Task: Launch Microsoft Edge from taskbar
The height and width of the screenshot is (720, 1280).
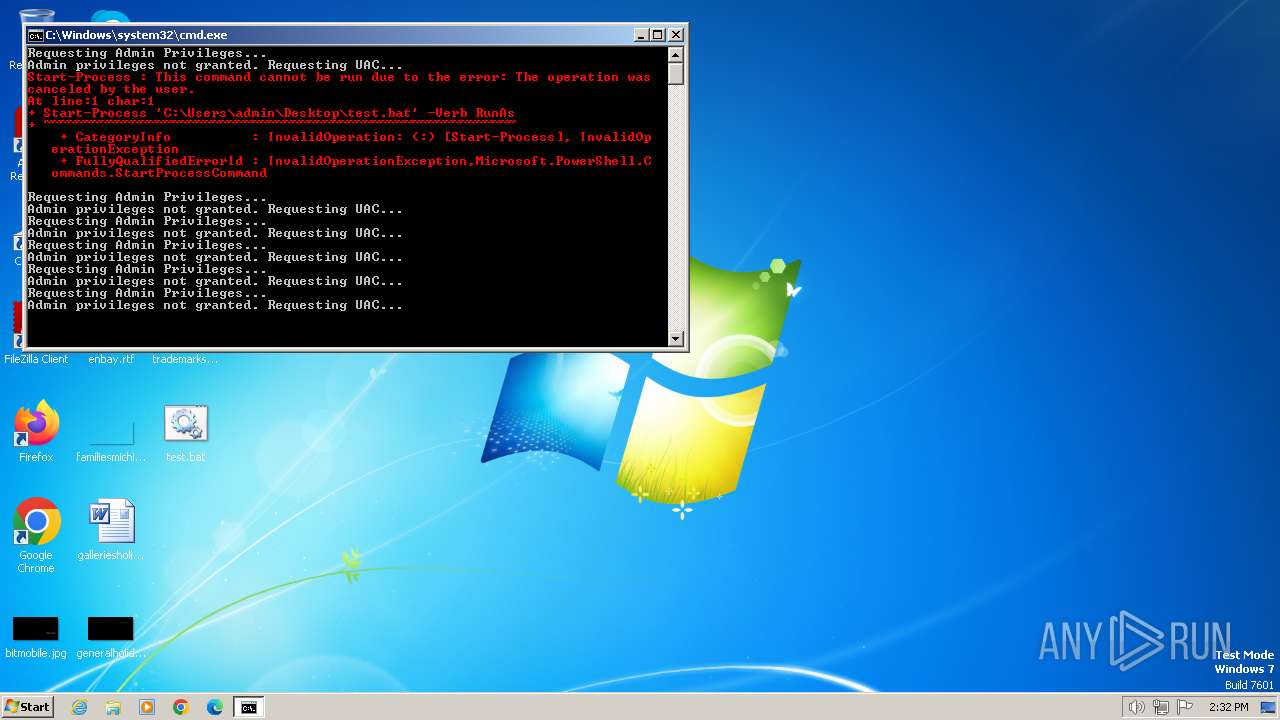Action: (215, 707)
